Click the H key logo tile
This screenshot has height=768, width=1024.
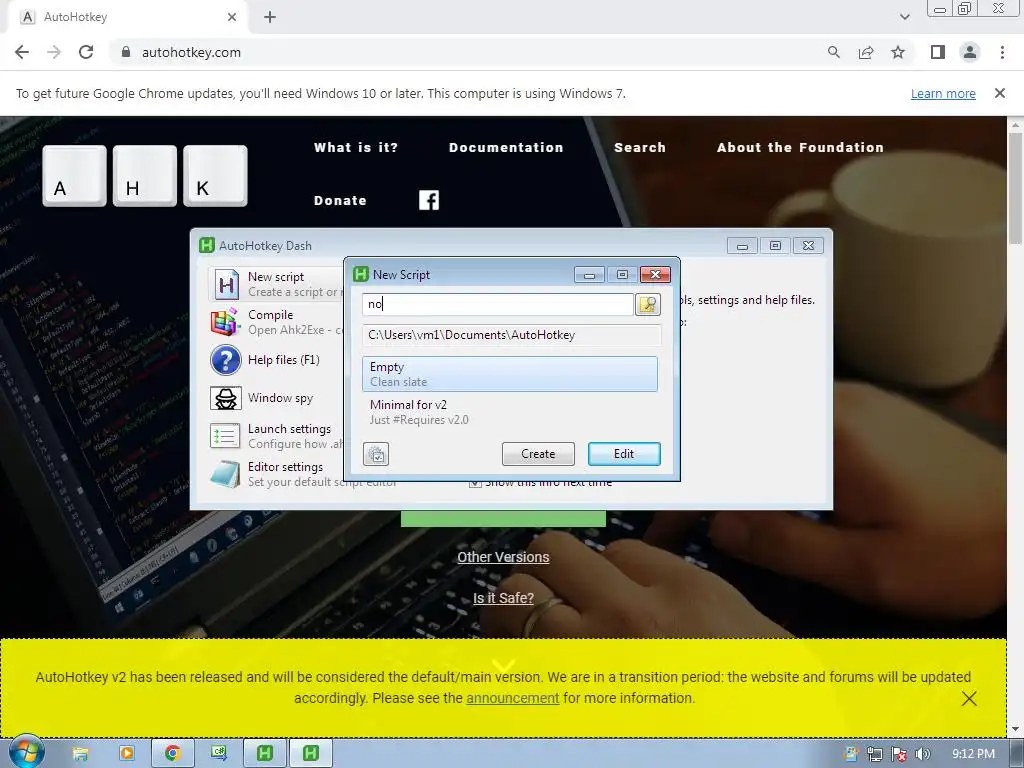pos(145,176)
